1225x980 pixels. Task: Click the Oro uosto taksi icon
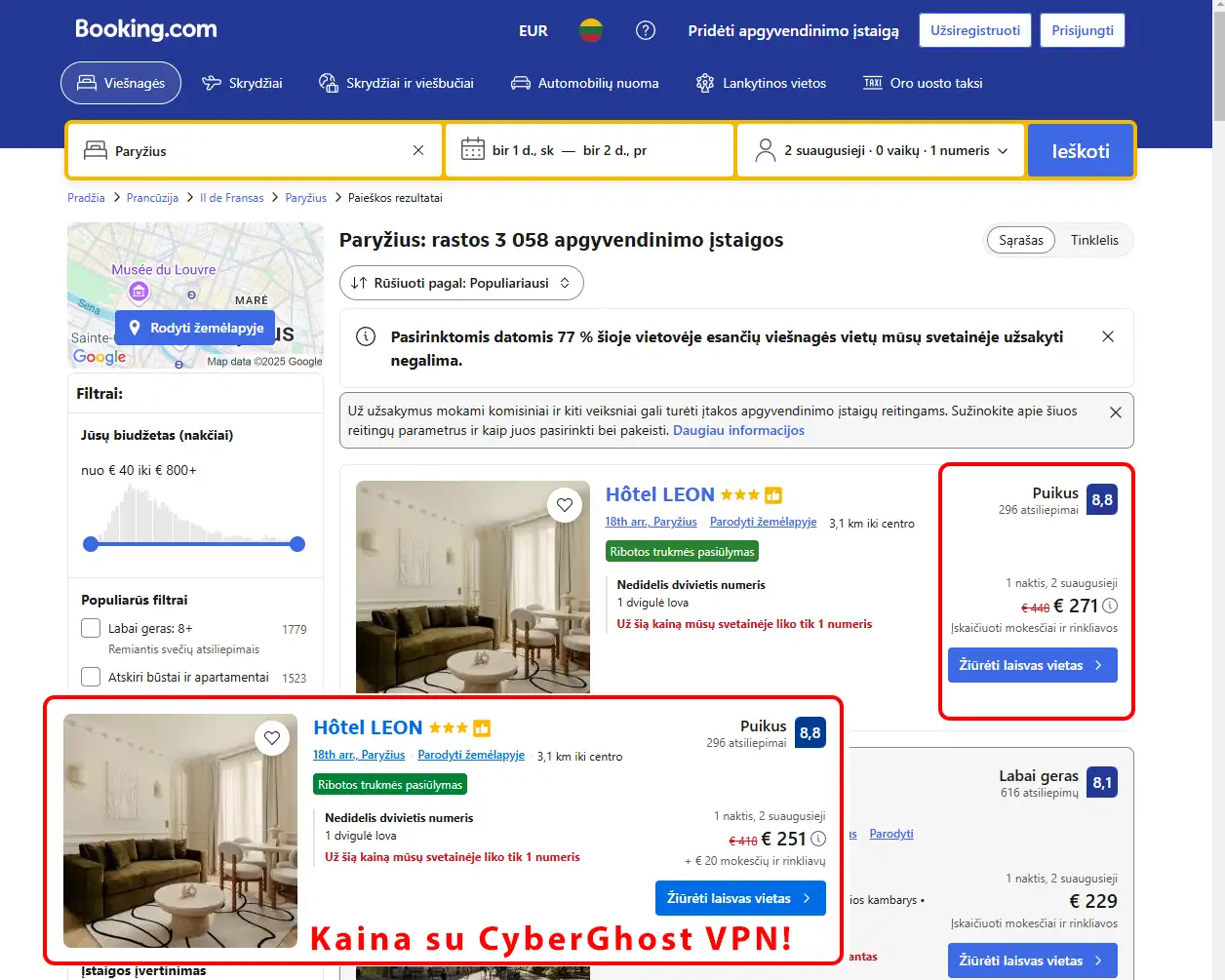(871, 83)
